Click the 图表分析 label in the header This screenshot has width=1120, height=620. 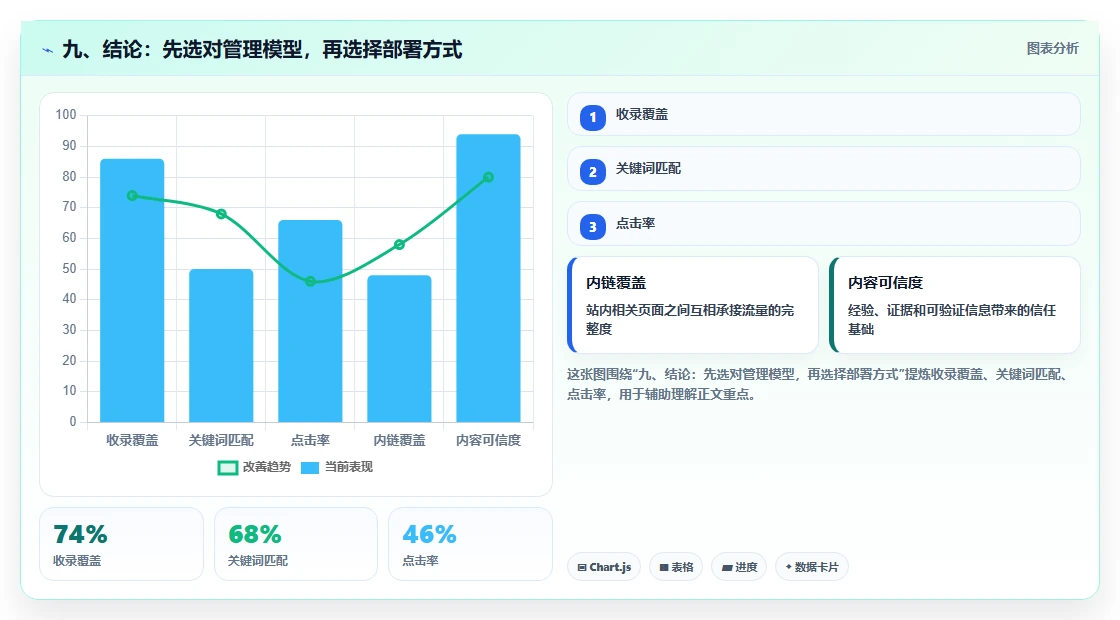tap(1052, 49)
